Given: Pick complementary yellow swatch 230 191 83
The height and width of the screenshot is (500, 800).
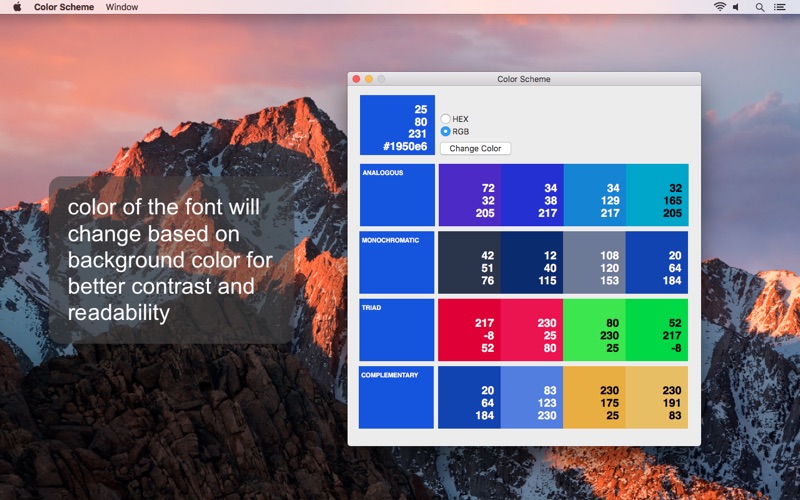Looking at the screenshot, I should coord(657,397).
